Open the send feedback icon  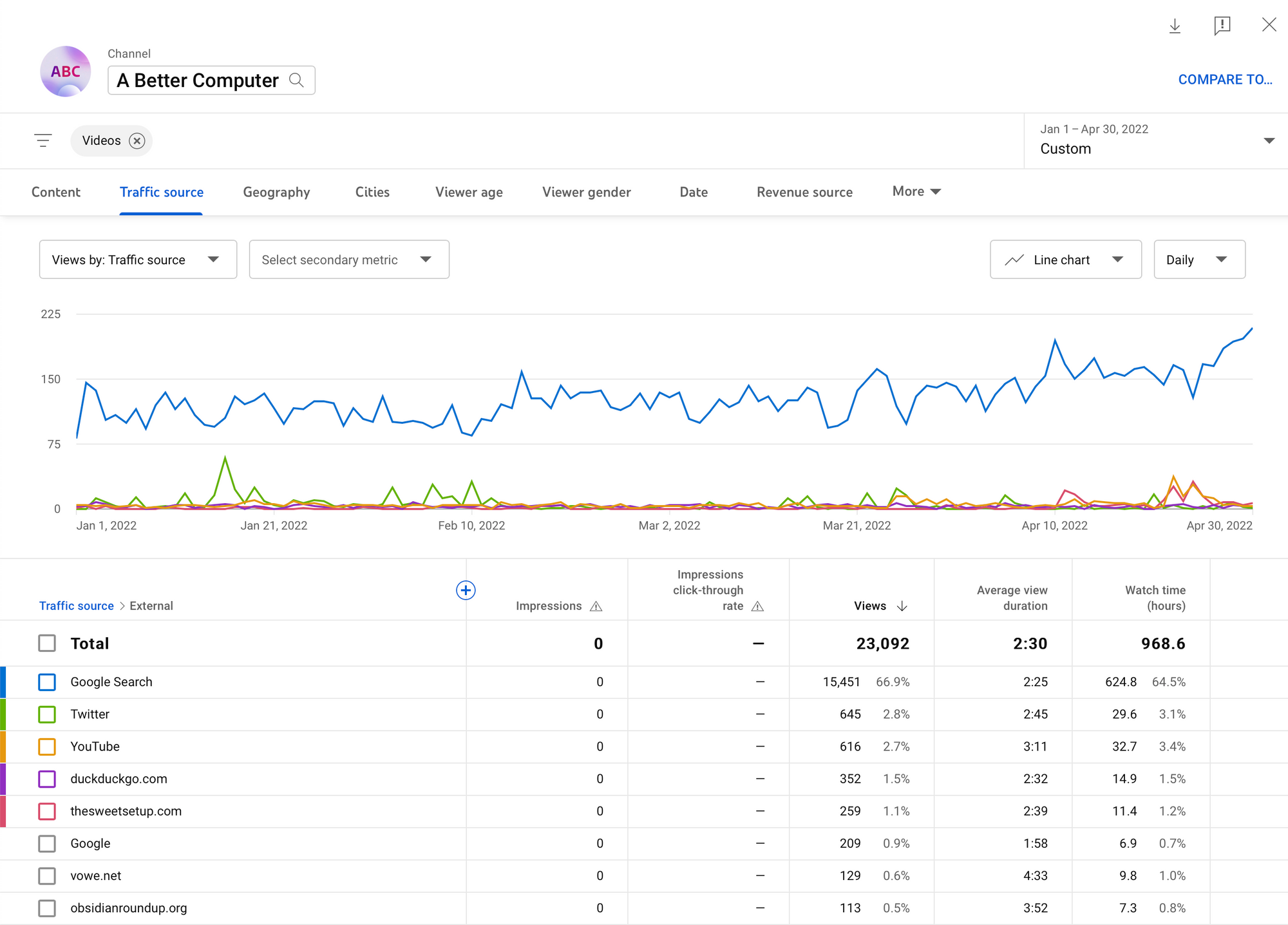tap(1222, 26)
